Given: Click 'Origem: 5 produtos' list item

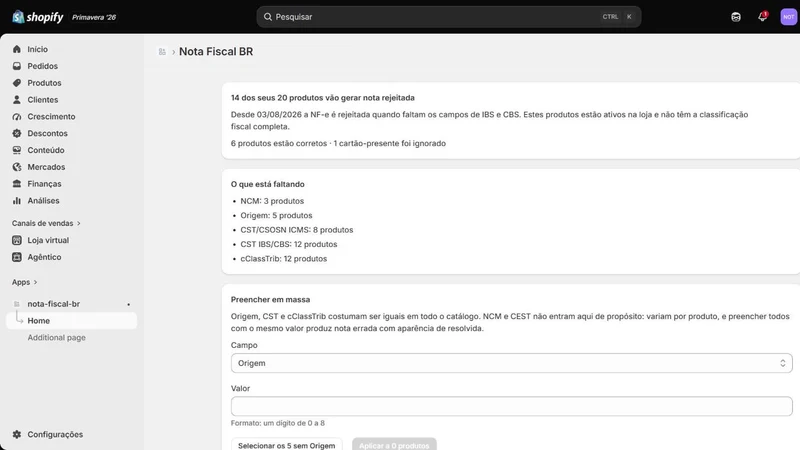Looking at the screenshot, I should [x=276, y=215].
